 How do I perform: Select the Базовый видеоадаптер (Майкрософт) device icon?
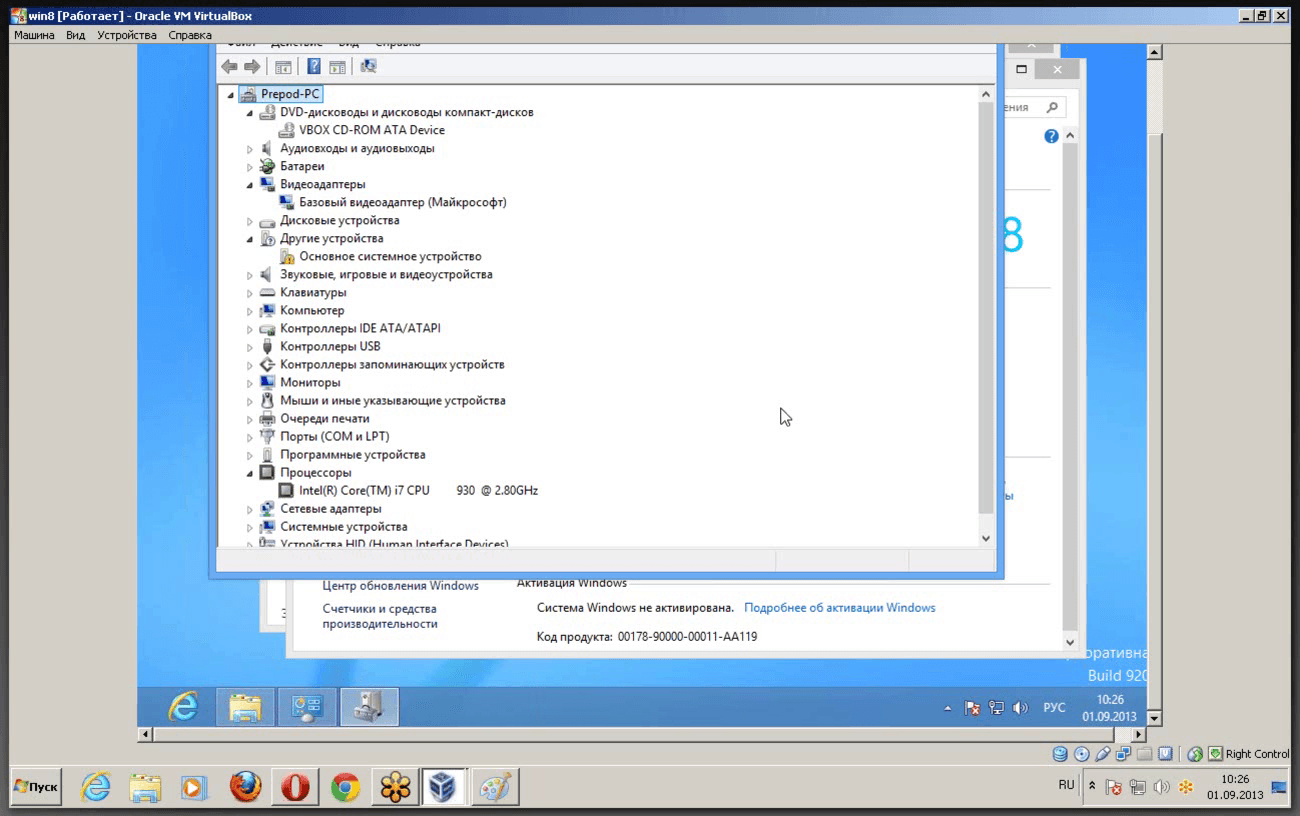pos(286,202)
